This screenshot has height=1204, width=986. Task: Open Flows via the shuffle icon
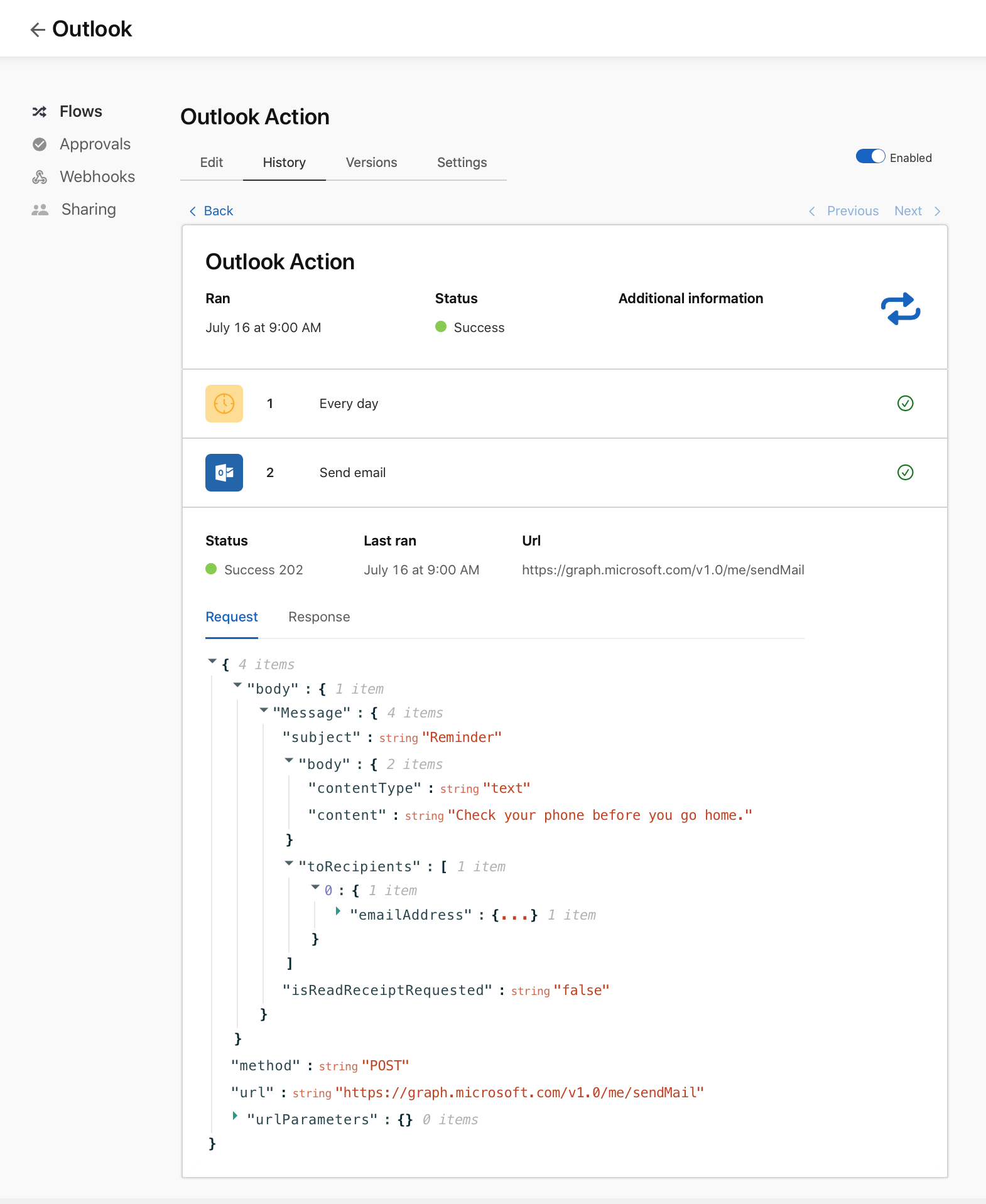point(40,112)
